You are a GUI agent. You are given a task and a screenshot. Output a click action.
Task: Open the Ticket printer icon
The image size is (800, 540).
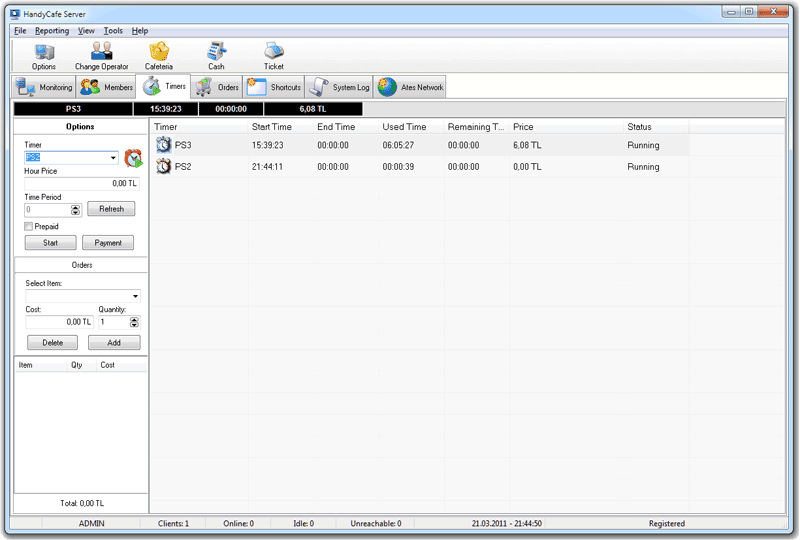tap(273, 53)
